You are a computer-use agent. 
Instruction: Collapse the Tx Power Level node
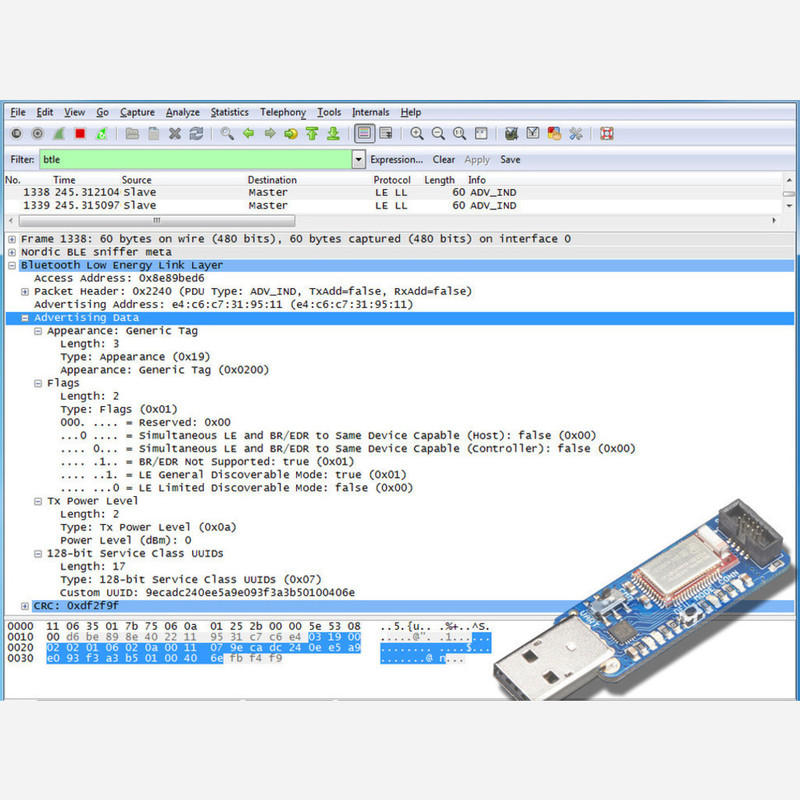click(x=38, y=502)
